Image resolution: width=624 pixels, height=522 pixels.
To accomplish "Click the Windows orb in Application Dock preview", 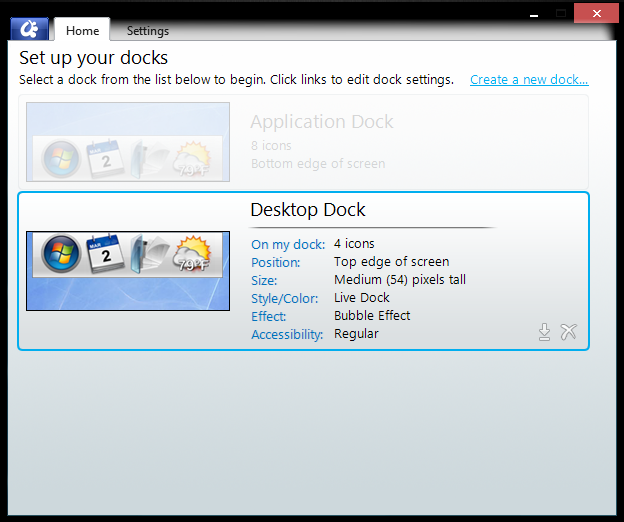I will click(61, 158).
